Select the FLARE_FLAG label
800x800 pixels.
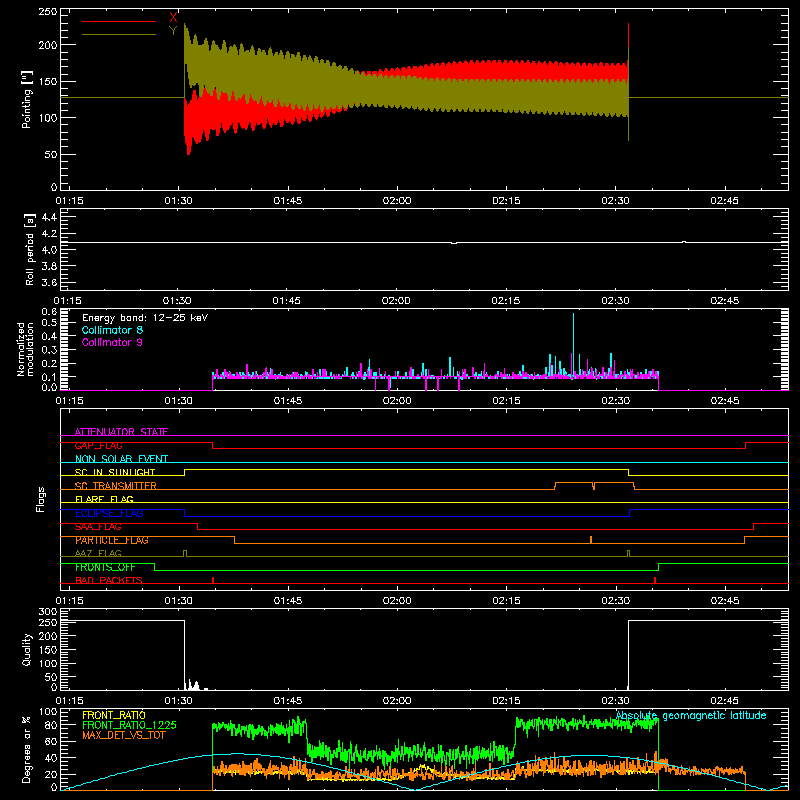(x=104, y=499)
